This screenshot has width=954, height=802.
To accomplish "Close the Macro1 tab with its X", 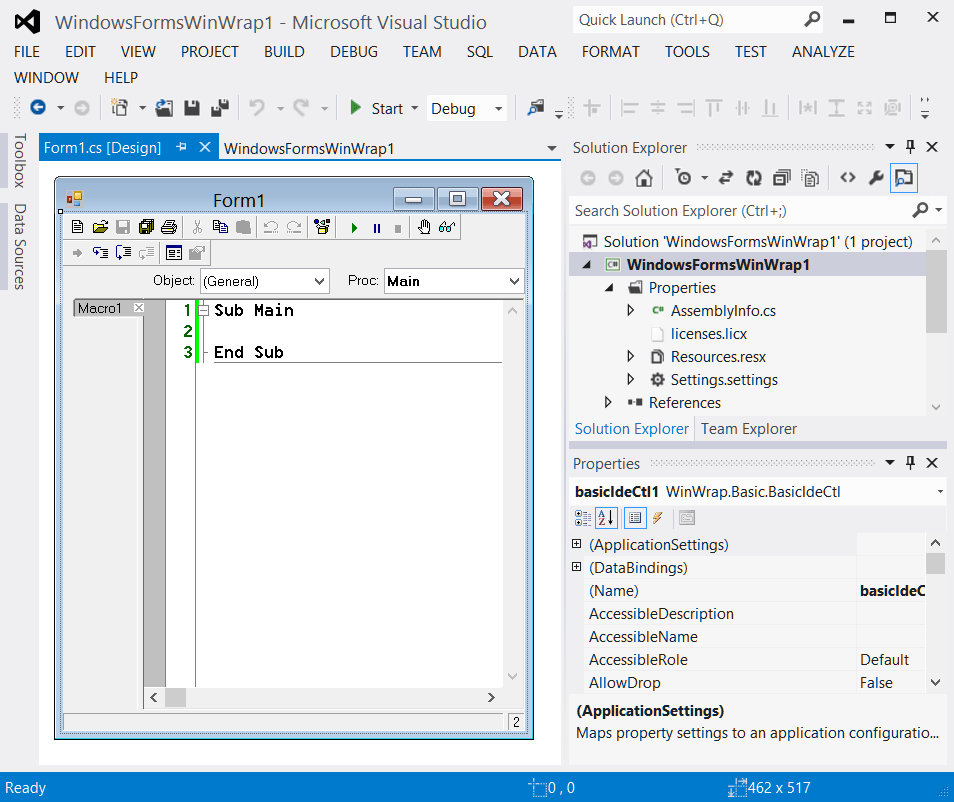I will click(x=139, y=308).
